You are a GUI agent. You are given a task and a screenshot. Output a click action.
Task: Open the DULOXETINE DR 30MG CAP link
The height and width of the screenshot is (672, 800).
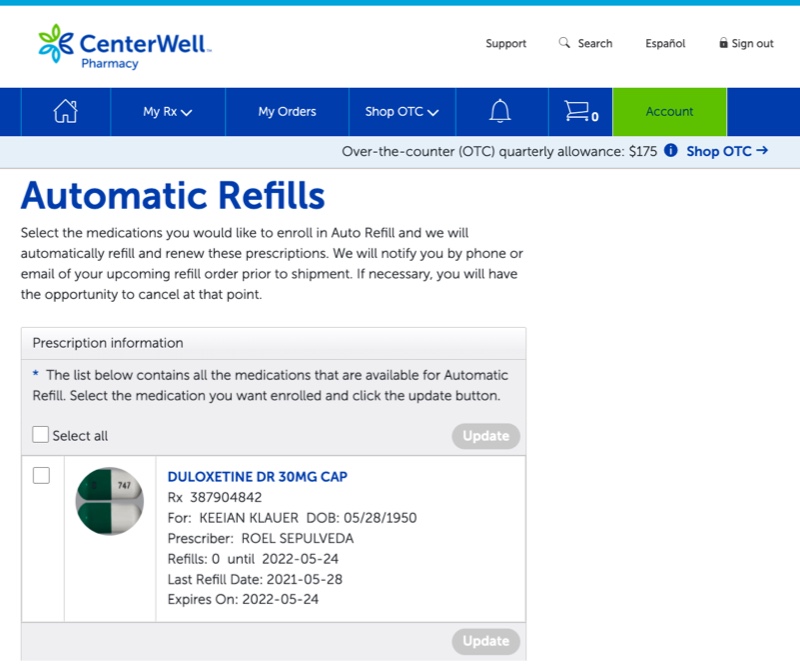257,477
